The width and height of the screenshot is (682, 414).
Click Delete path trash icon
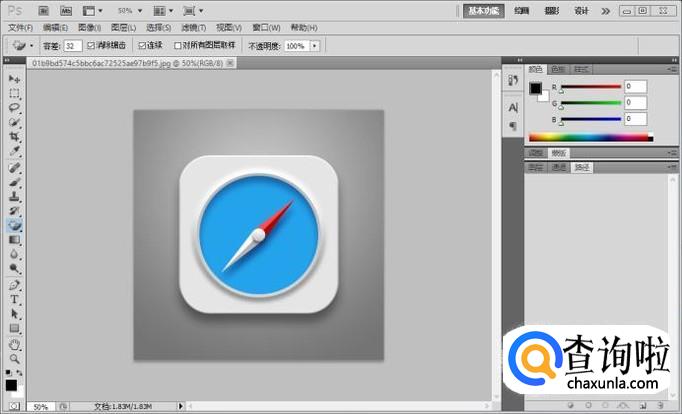[x=660, y=405]
